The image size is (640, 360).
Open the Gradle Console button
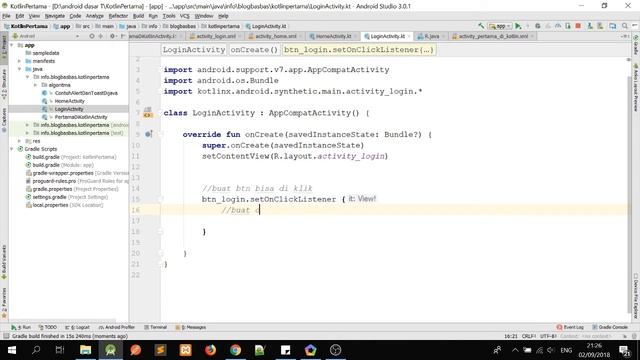pos(610,327)
